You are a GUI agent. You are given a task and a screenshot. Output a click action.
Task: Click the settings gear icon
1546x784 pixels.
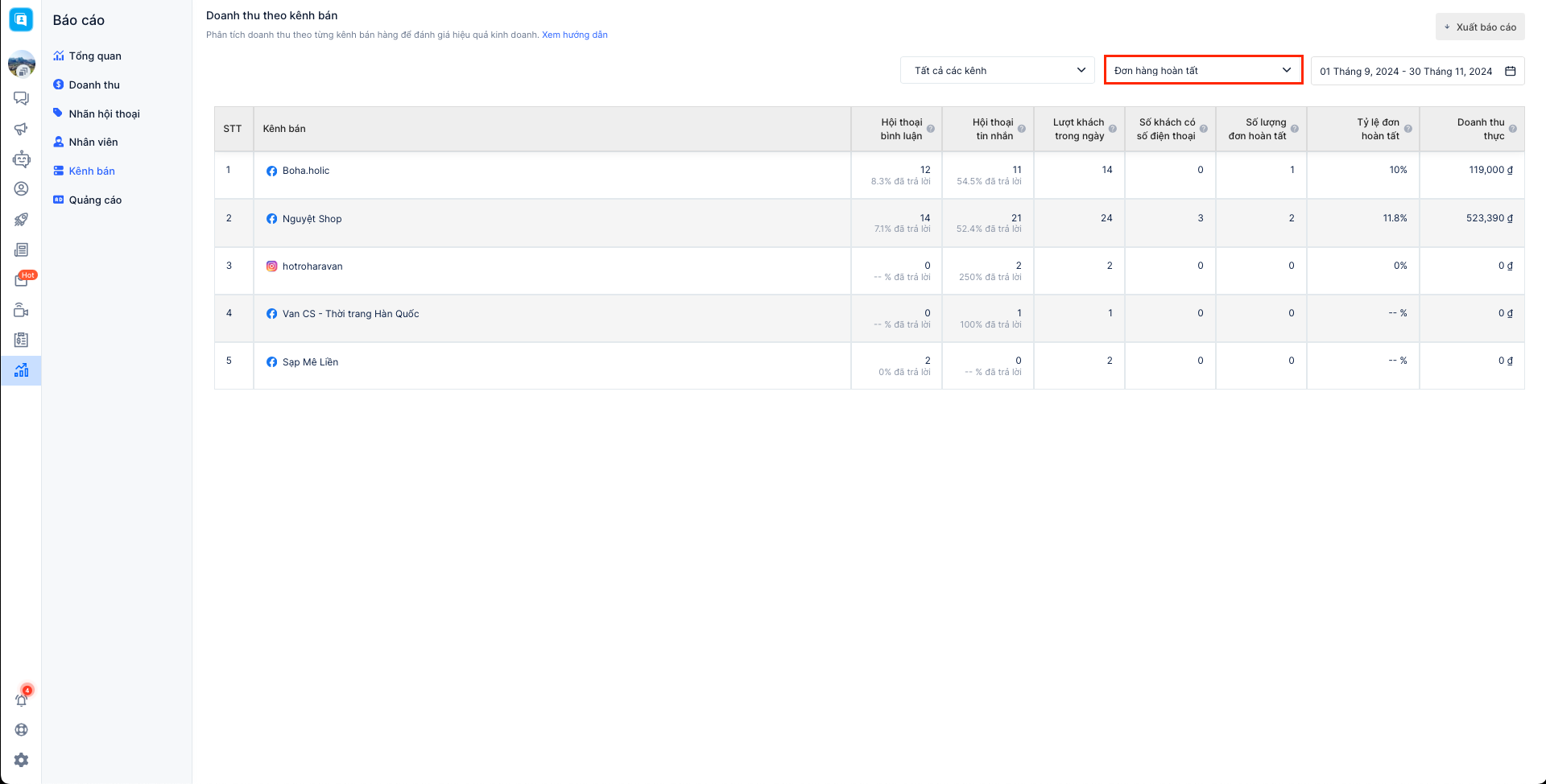coord(22,760)
